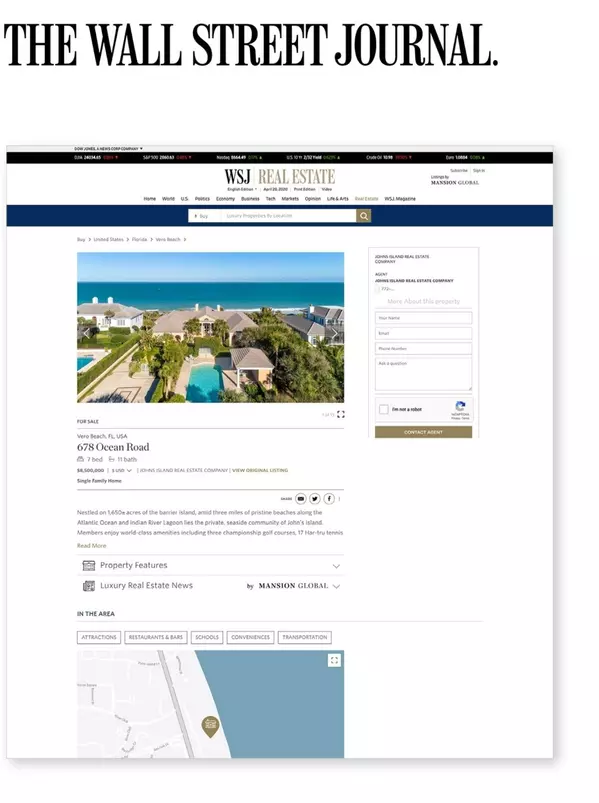Open the Real Estate nav item
The height and width of the screenshot is (803, 599).
point(367,199)
